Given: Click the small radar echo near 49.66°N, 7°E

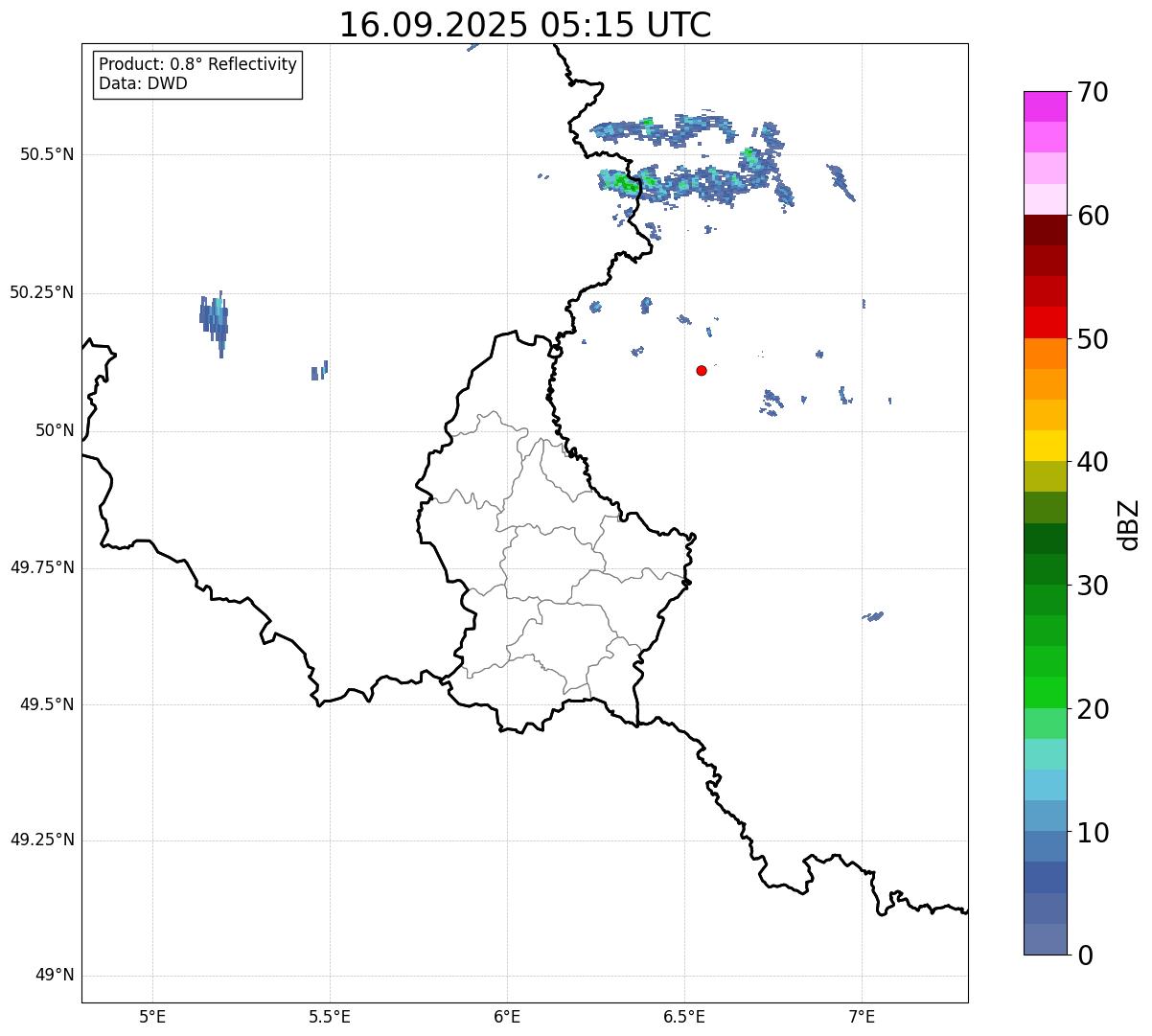Looking at the screenshot, I should (x=872, y=616).
